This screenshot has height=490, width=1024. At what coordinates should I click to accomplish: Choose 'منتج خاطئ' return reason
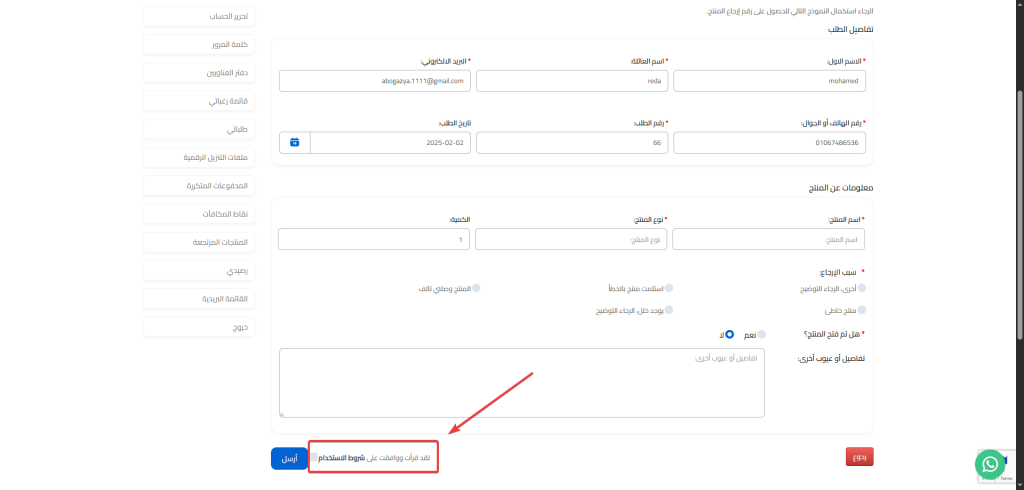[x=862, y=311]
